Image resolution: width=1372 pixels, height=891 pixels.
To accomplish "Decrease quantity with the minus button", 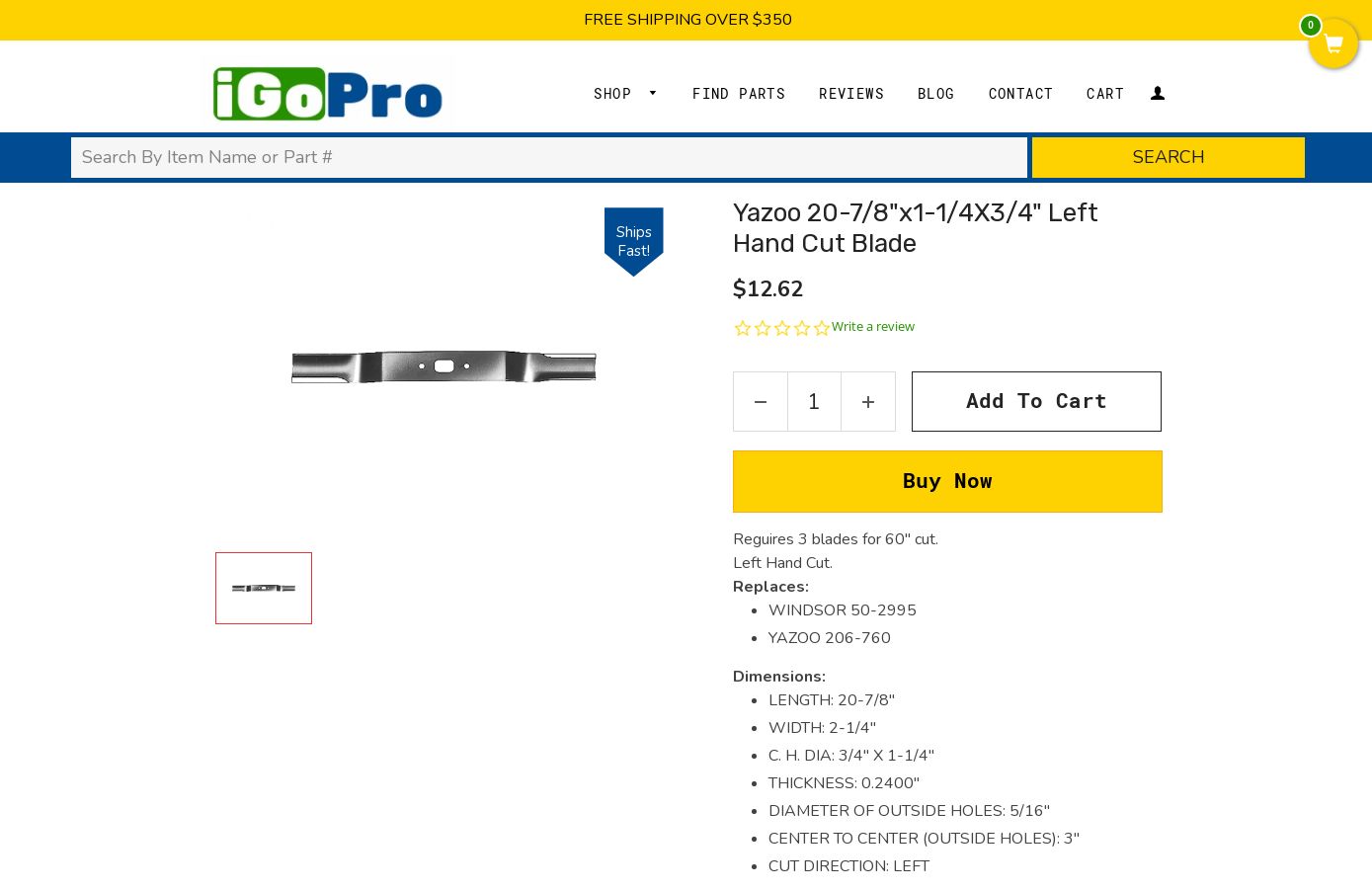I will (761, 402).
